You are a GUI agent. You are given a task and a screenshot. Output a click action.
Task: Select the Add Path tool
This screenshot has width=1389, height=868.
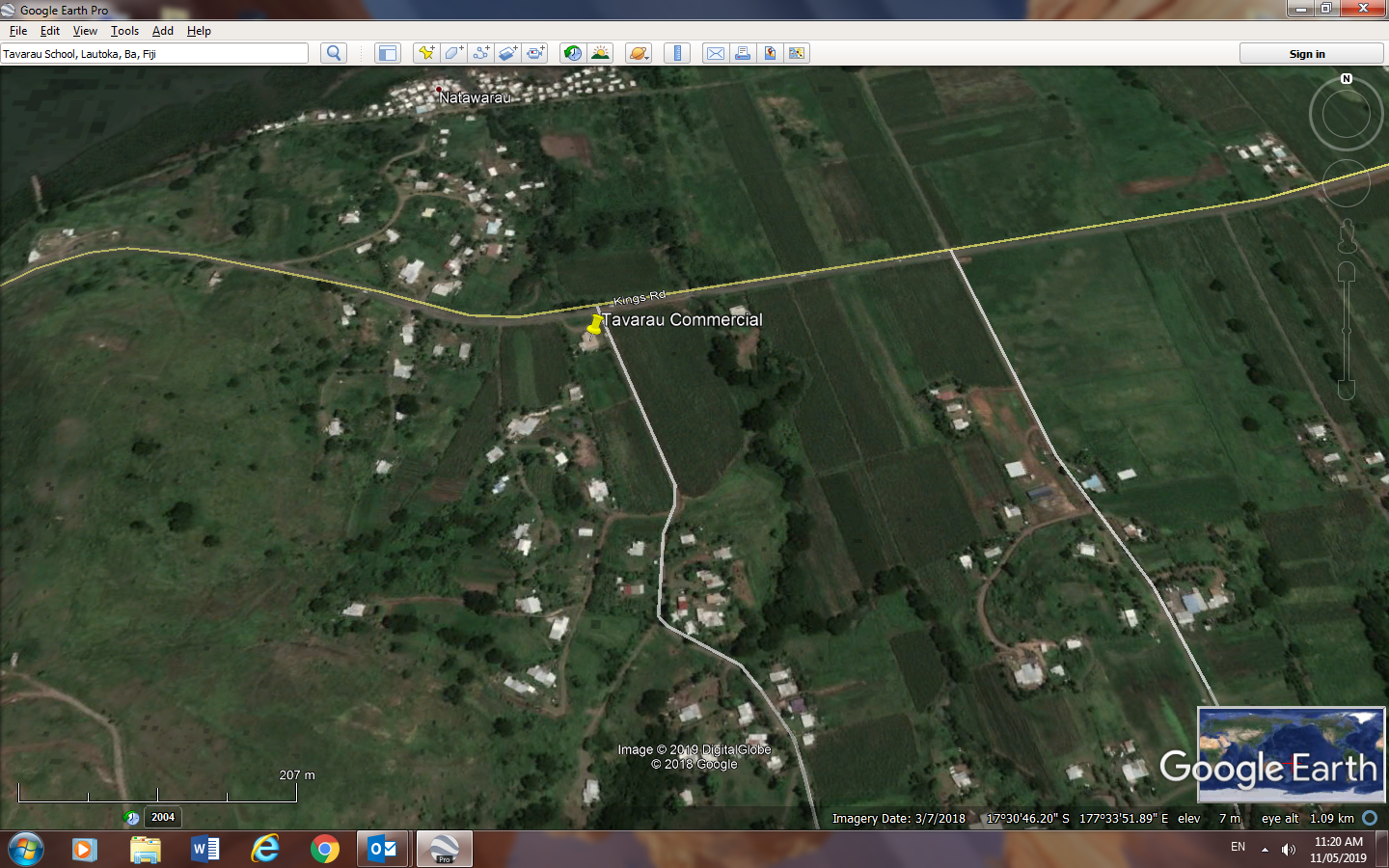pyautogui.click(x=480, y=53)
